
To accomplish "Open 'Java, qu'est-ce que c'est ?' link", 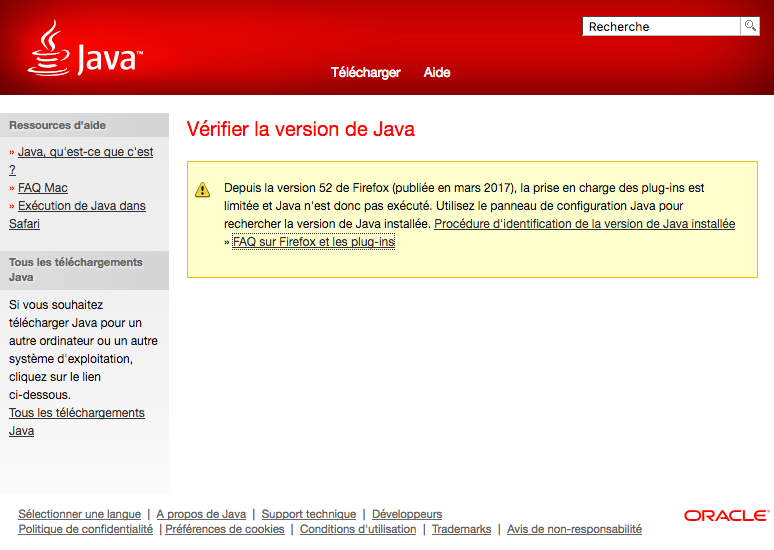I will tap(81, 160).
